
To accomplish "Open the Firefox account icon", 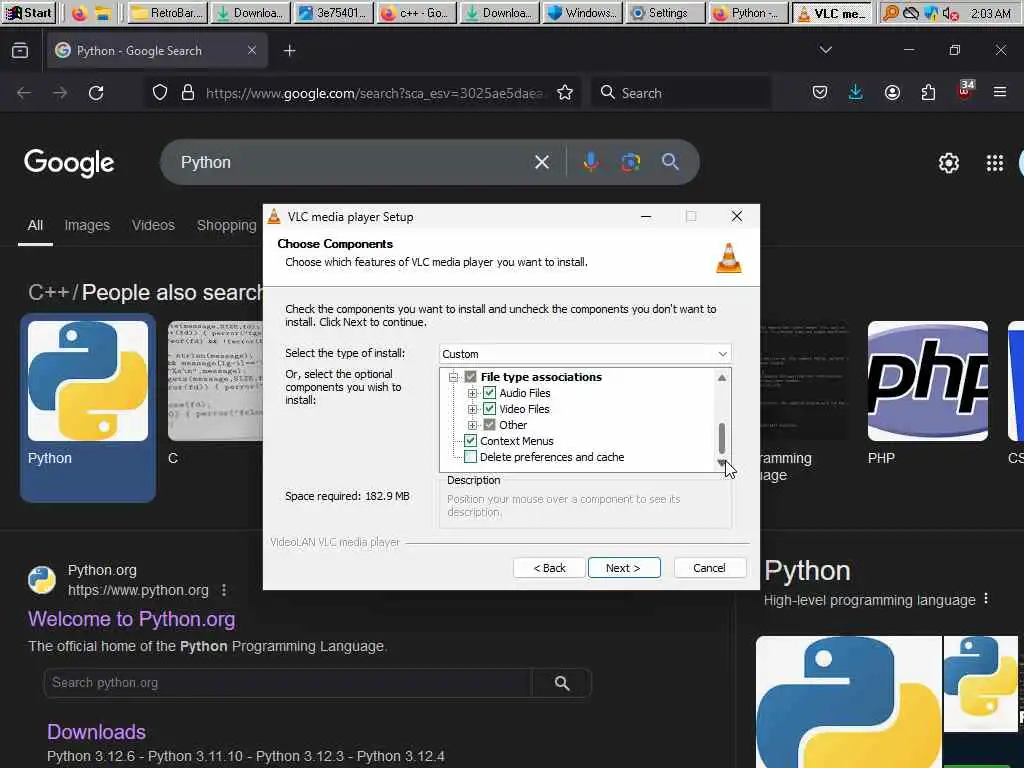I will click(x=892, y=93).
